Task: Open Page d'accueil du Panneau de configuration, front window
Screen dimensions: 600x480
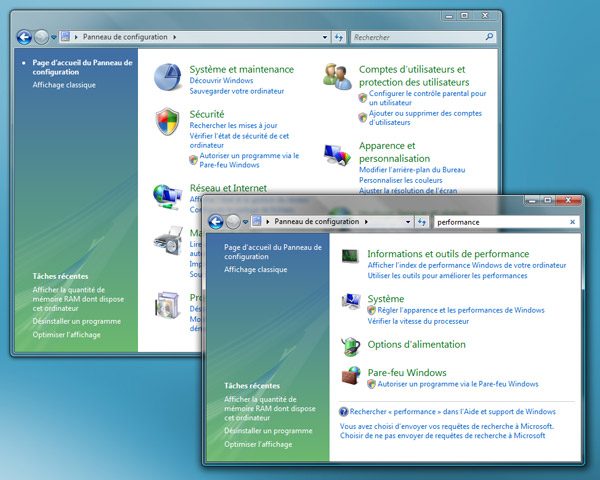Action: pyautogui.click(x=273, y=252)
